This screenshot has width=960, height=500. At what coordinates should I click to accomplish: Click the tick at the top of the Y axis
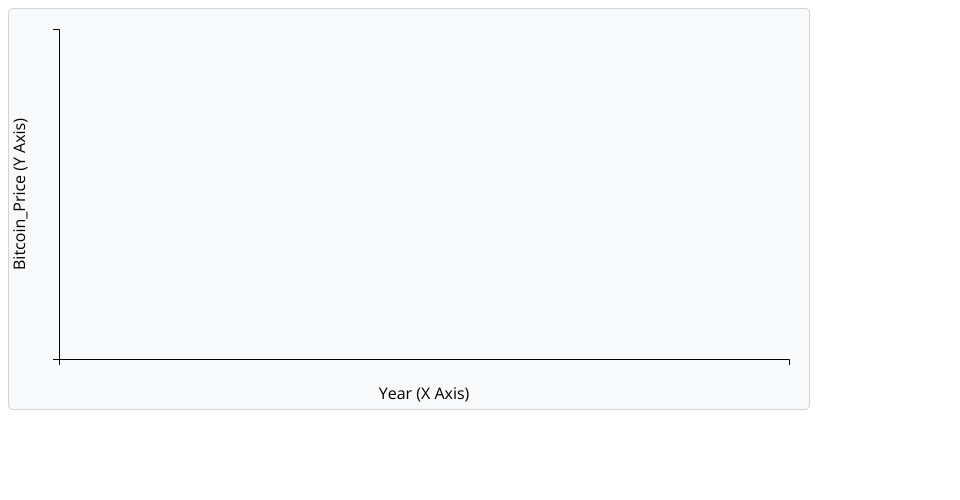pyautogui.click(x=57, y=30)
